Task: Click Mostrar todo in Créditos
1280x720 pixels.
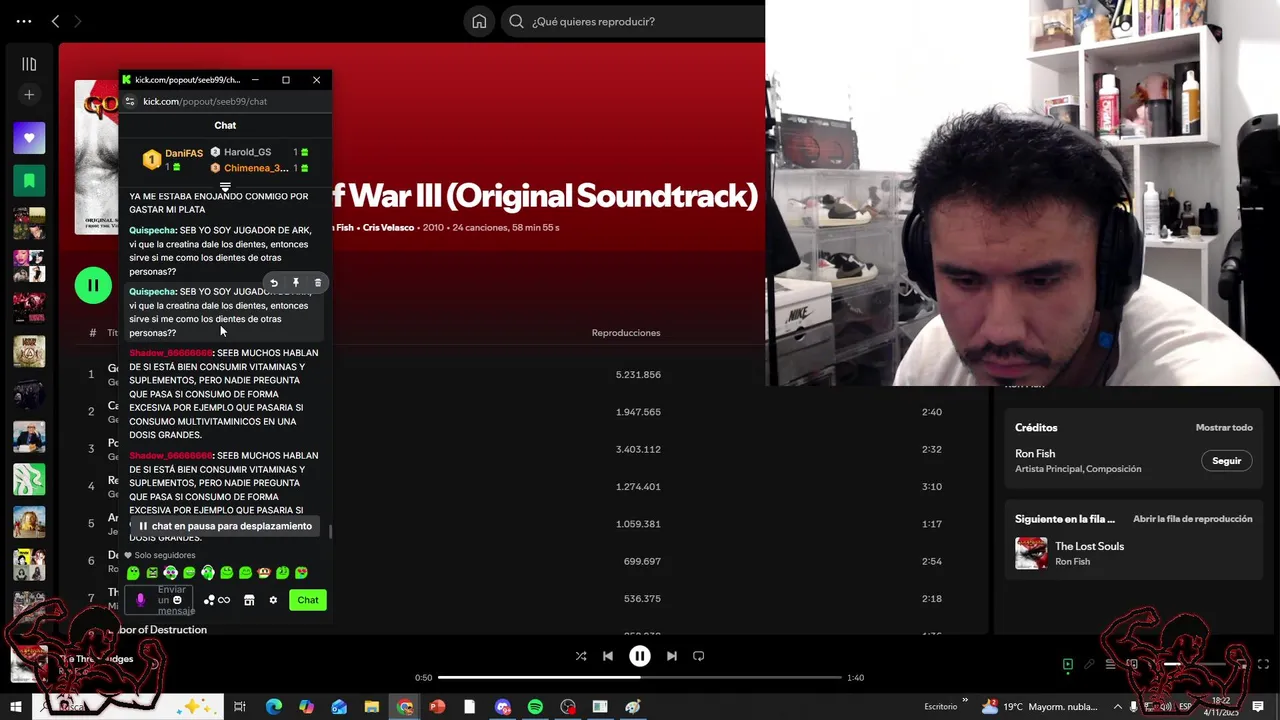Action: (x=1224, y=427)
